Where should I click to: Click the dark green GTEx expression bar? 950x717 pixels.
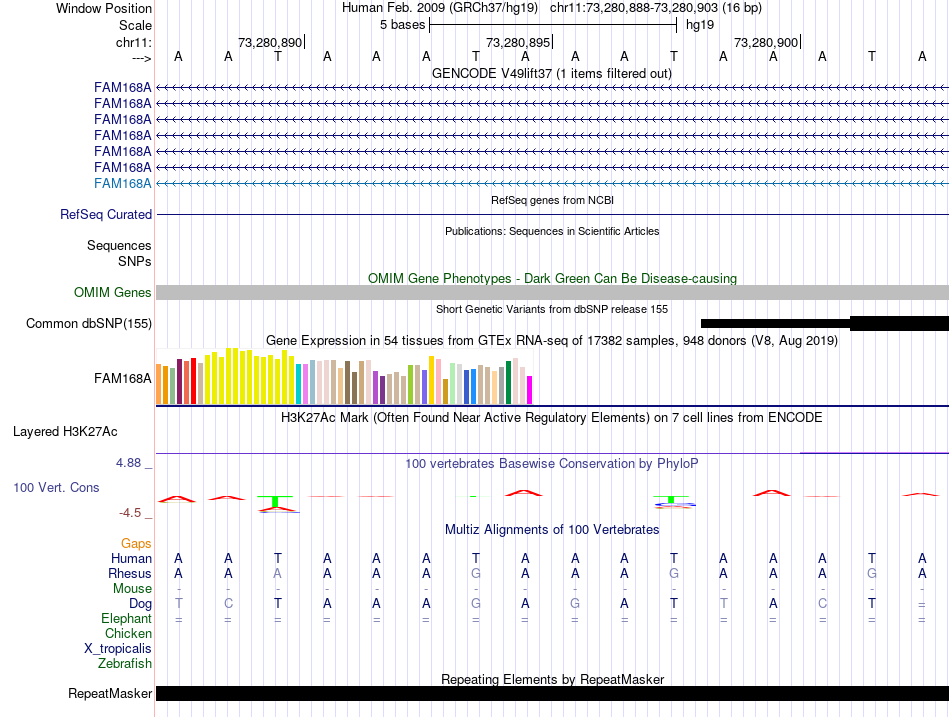pyautogui.click(x=509, y=382)
